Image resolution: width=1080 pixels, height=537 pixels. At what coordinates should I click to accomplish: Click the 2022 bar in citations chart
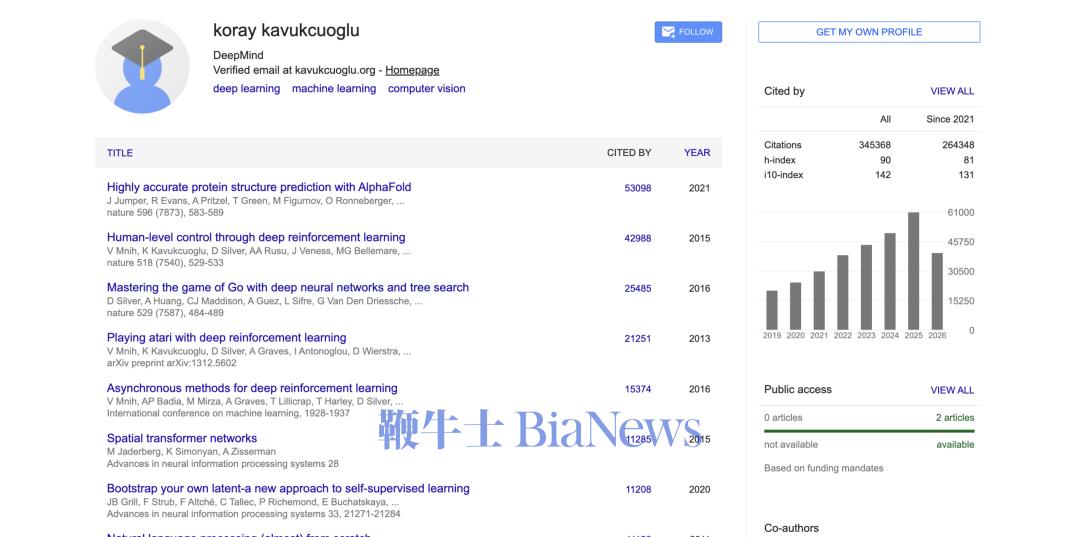tap(842, 293)
